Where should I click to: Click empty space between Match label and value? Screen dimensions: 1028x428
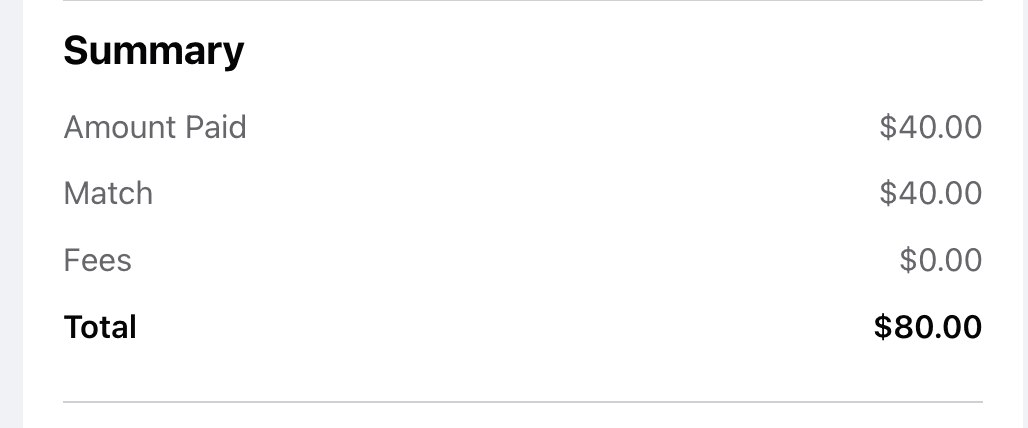(x=516, y=193)
